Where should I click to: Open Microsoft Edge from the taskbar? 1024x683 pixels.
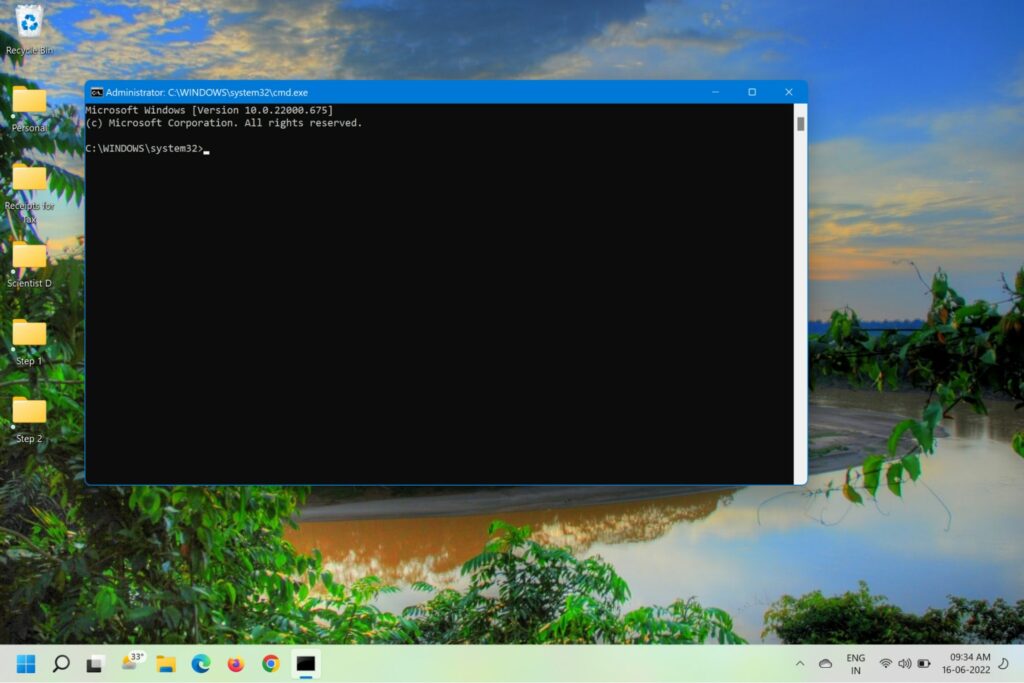[x=201, y=663]
